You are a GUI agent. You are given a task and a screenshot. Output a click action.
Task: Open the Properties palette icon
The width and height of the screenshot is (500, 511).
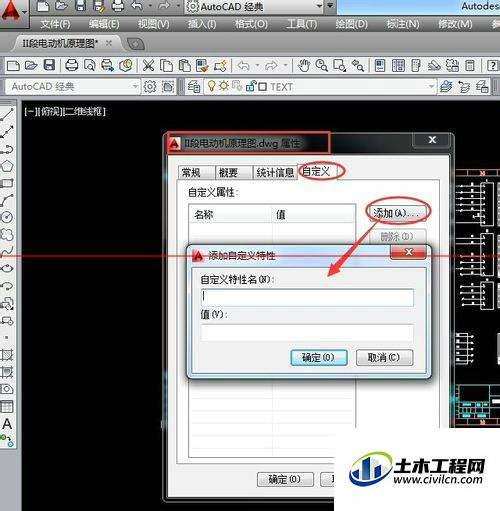pos(380,66)
